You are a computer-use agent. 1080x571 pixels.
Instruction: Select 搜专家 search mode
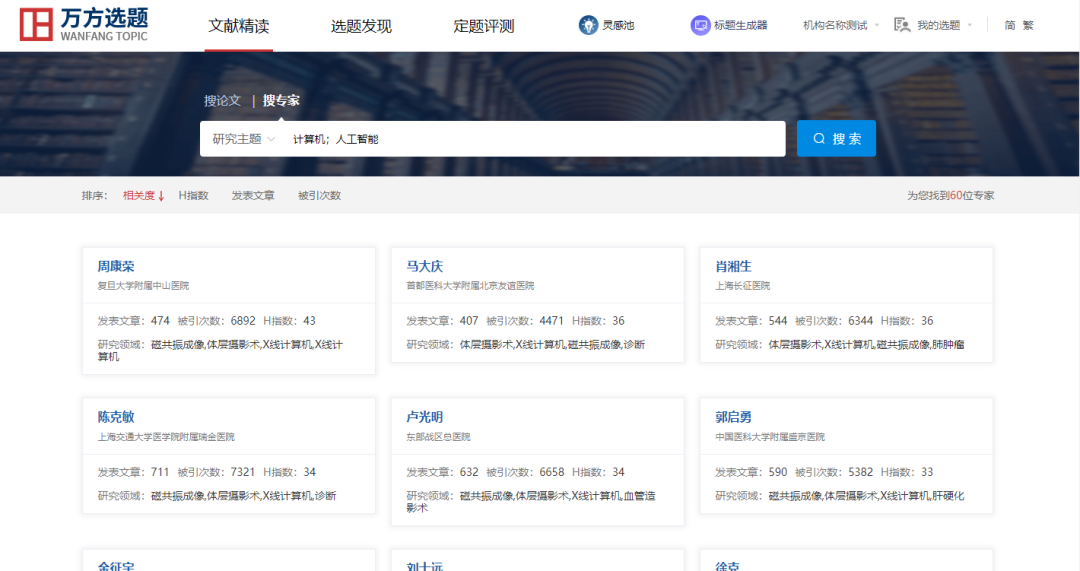pyautogui.click(x=281, y=100)
